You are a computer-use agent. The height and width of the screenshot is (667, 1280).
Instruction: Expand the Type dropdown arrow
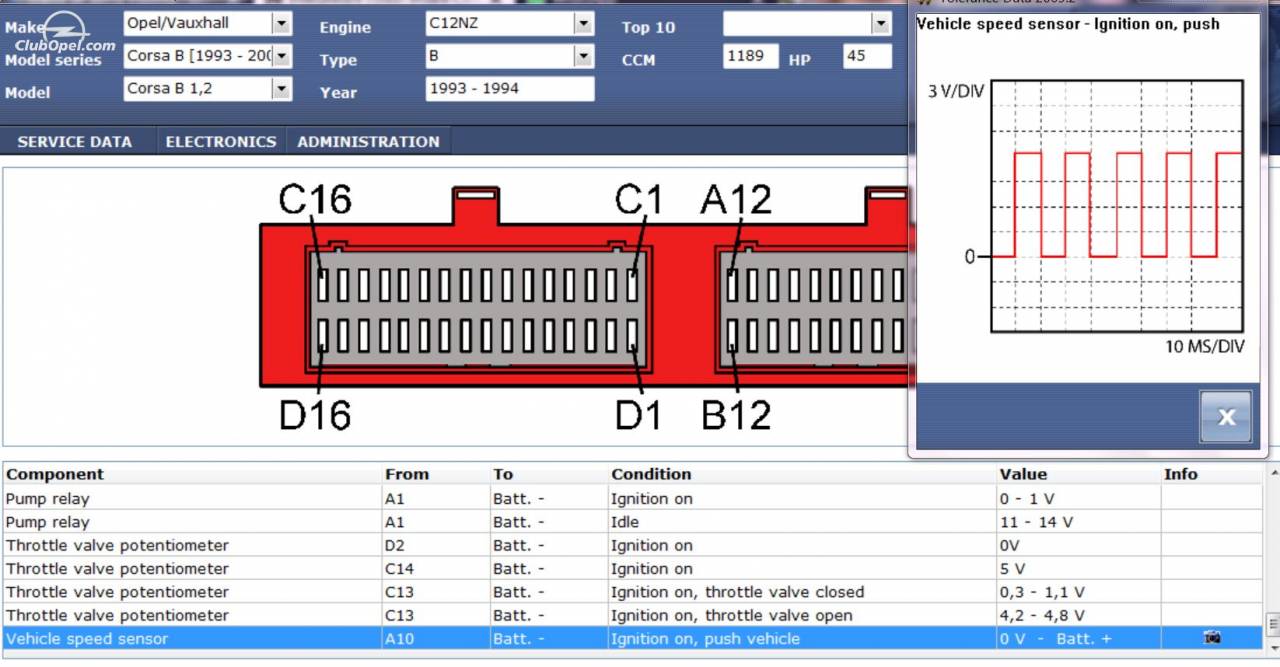click(583, 56)
